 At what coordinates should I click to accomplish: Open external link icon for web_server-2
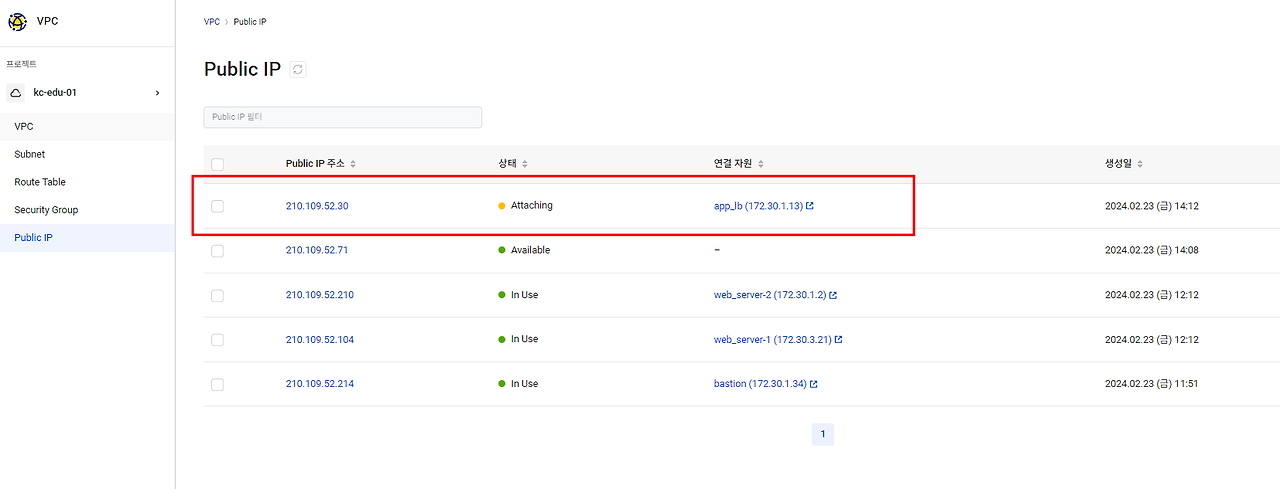(x=833, y=295)
